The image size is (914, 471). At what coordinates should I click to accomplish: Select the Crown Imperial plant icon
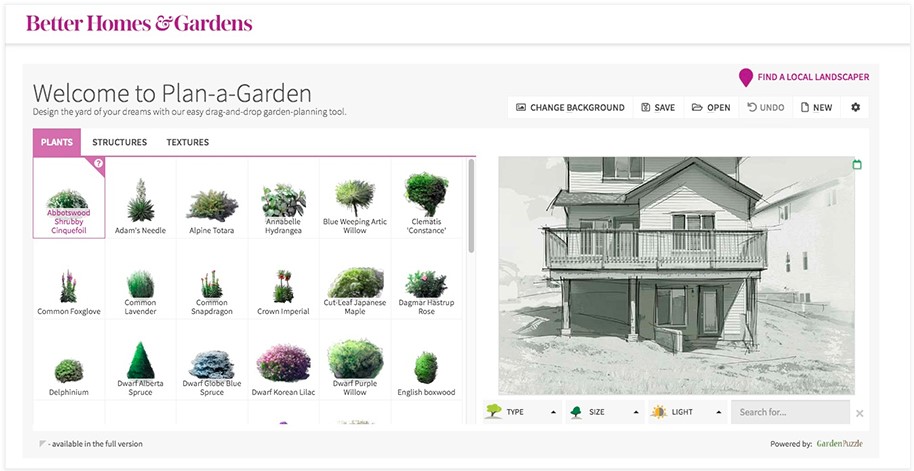point(283,286)
